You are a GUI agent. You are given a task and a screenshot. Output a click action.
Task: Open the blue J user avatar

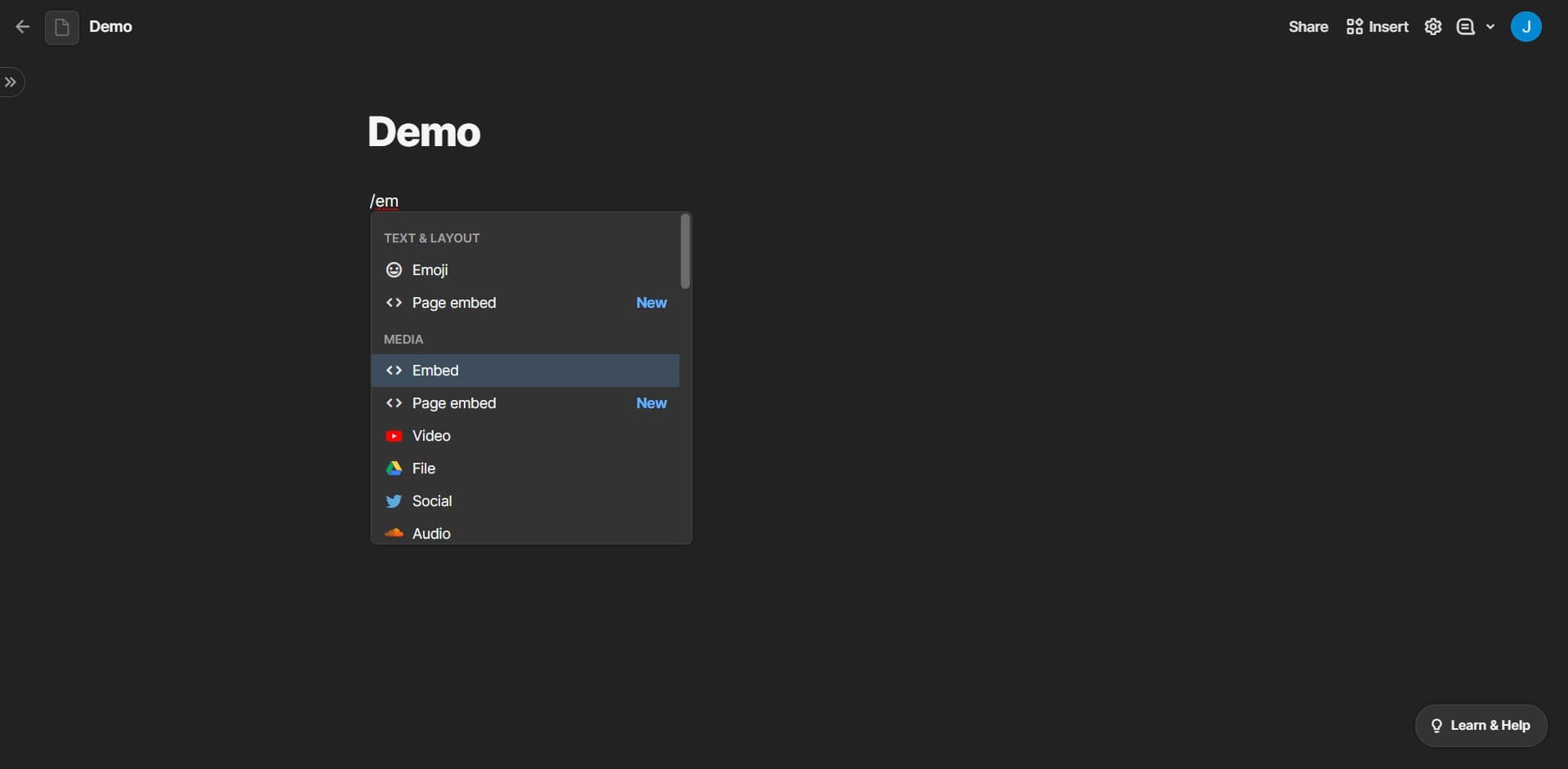(1526, 27)
